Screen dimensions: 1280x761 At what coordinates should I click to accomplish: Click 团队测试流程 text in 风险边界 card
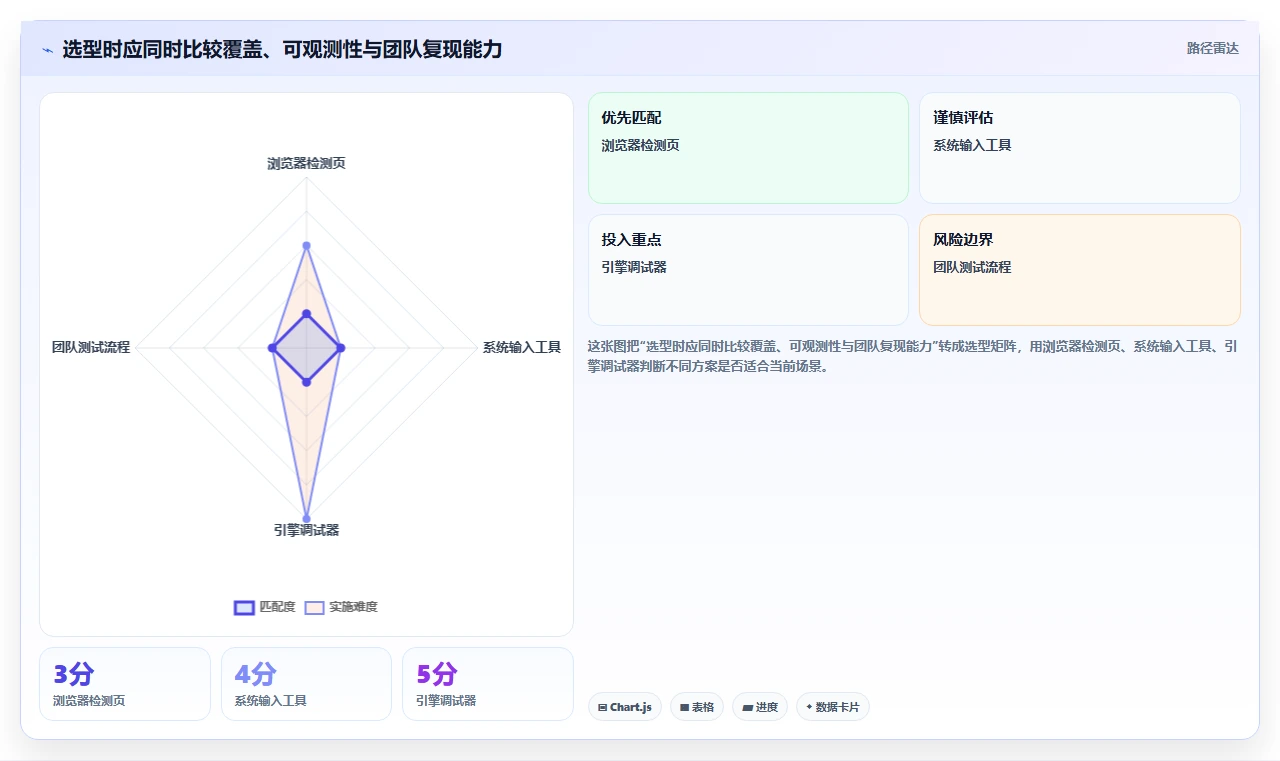[972, 267]
